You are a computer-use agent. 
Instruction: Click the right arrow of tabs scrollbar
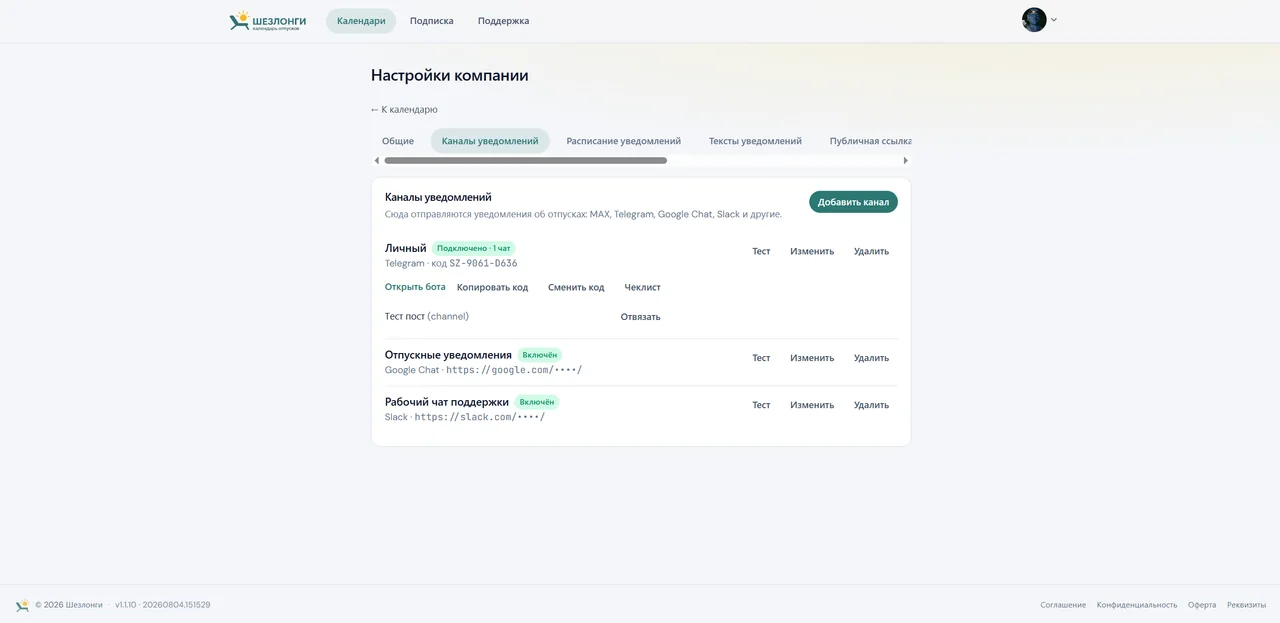[906, 160]
